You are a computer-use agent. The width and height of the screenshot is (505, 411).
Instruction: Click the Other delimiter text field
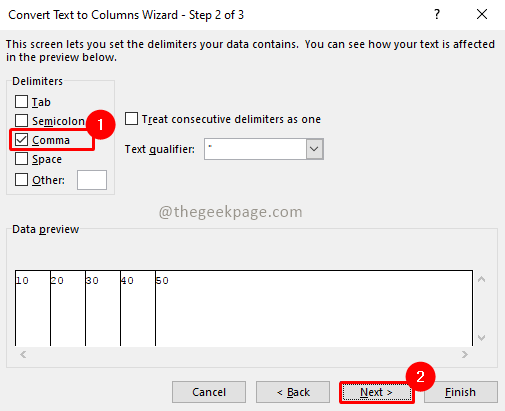[x=92, y=180]
